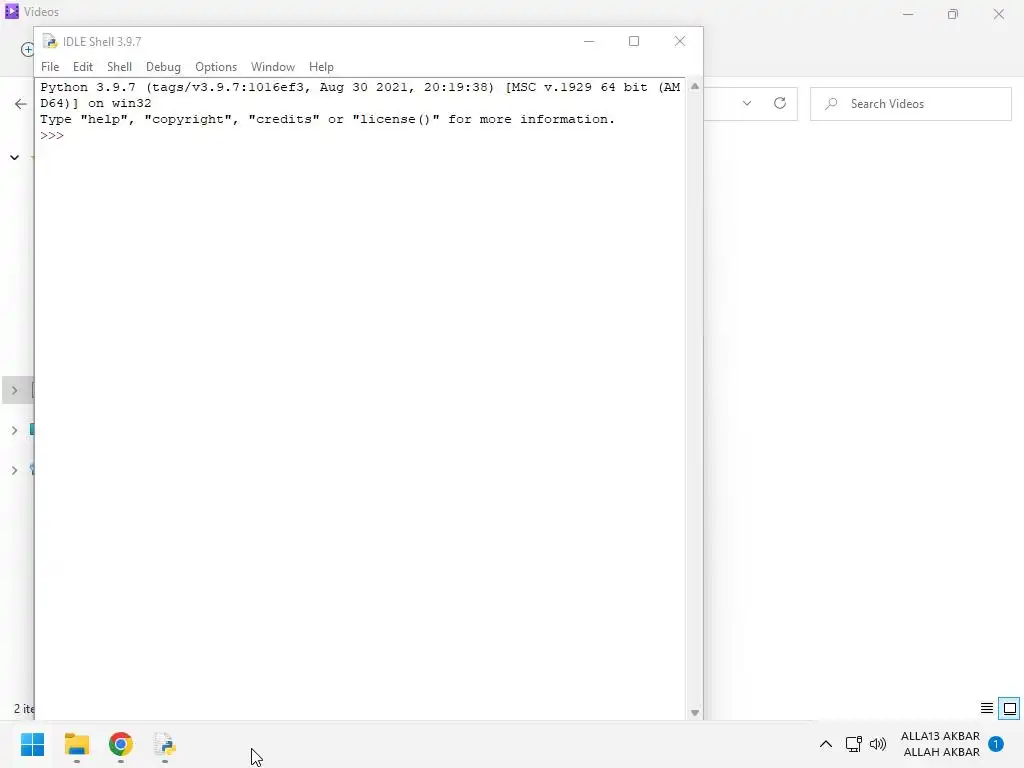This screenshot has height=768, width=1024.
Task: Expand the highlighted navigation tree item
Action: click(14, 391)
